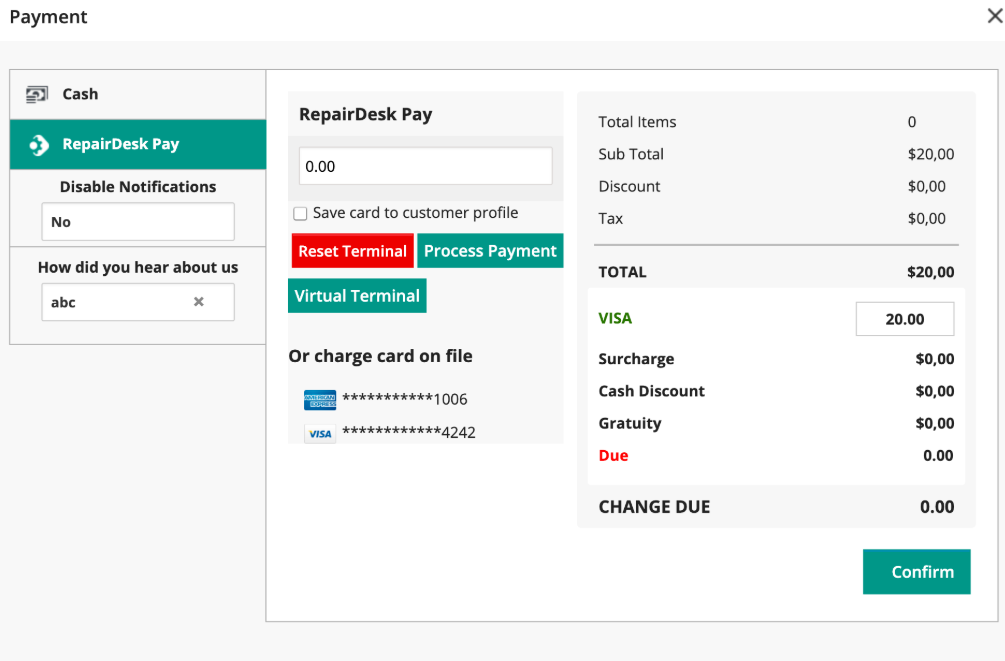The image size is (1005, 661).
Task: Click the Visa card icon
Action: point(319,434)
